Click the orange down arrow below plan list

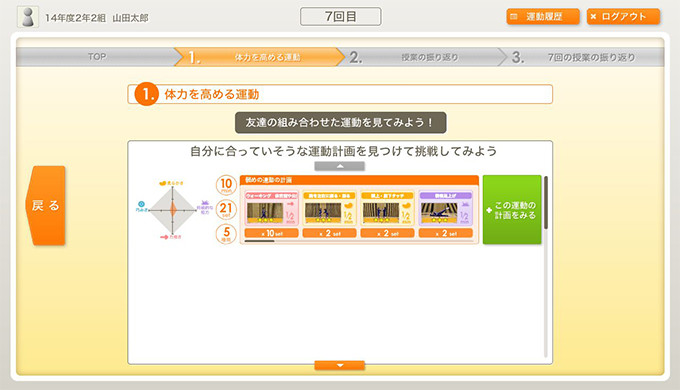[x=340, y=365]
